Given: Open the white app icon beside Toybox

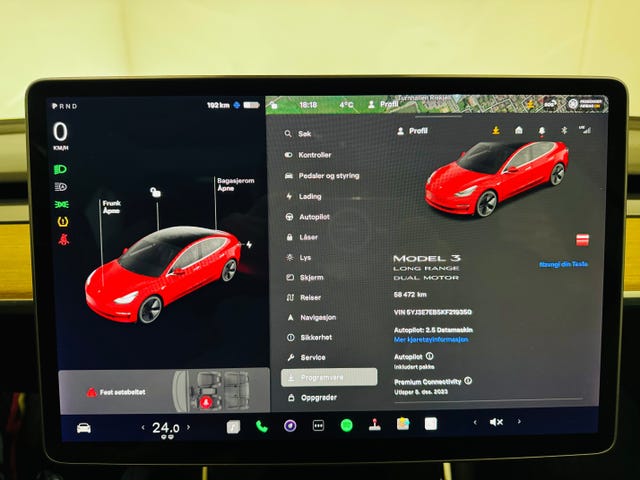Looking at the screenshot, I should (431, 424).
